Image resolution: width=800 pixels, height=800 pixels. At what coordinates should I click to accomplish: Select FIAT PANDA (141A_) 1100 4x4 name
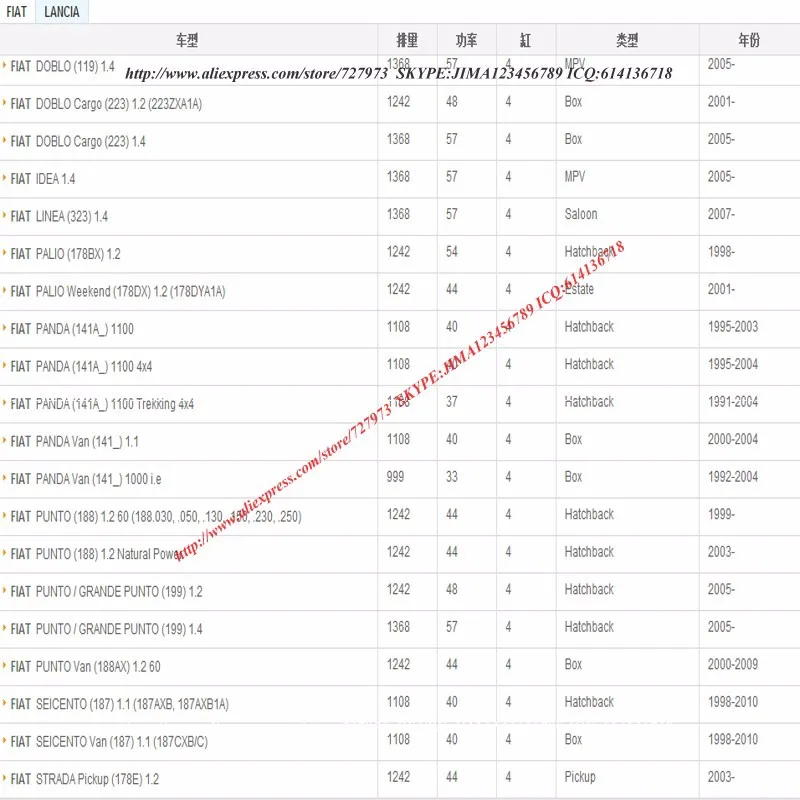point(81,366)
